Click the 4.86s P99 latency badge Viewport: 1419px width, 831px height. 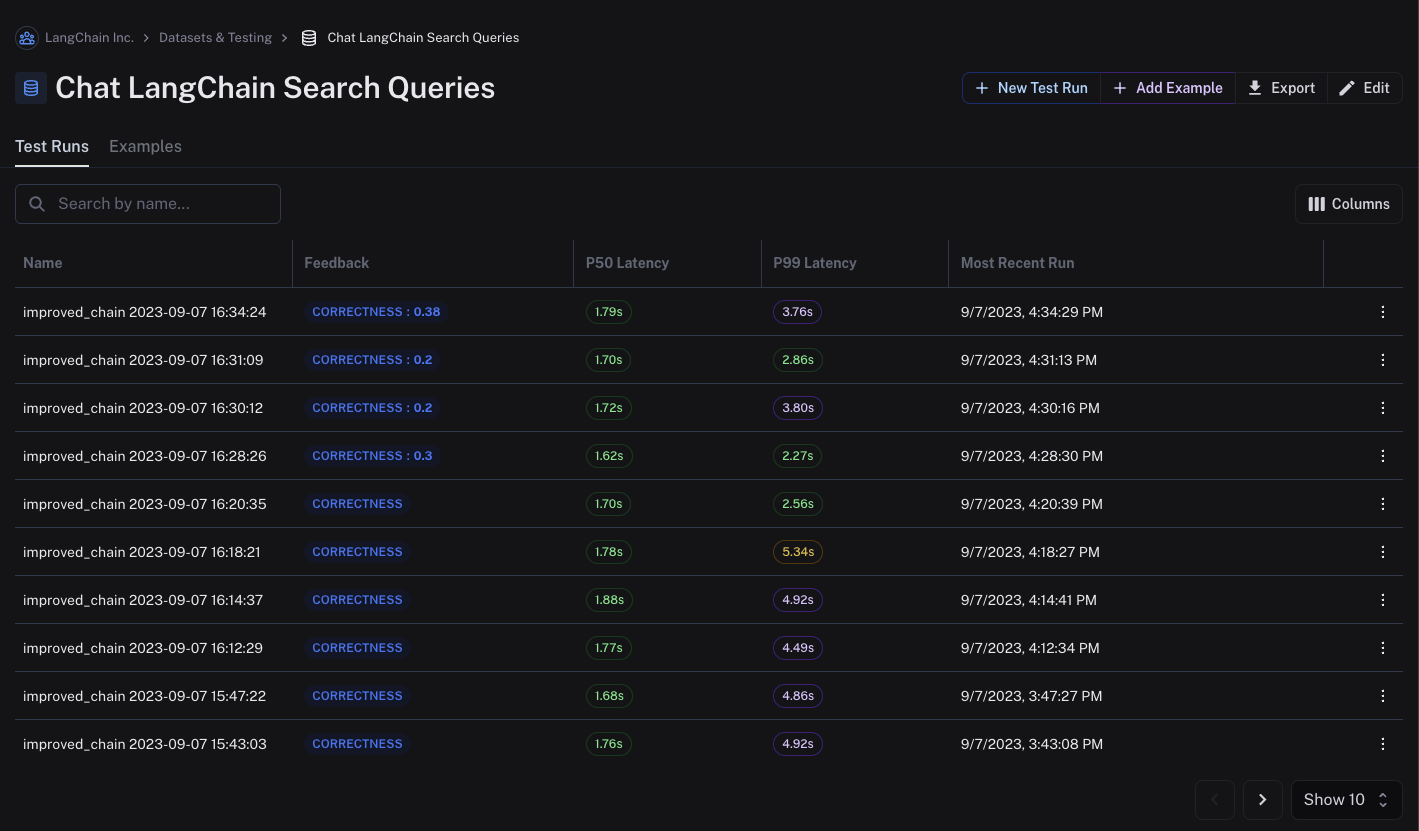pos(798,696)
